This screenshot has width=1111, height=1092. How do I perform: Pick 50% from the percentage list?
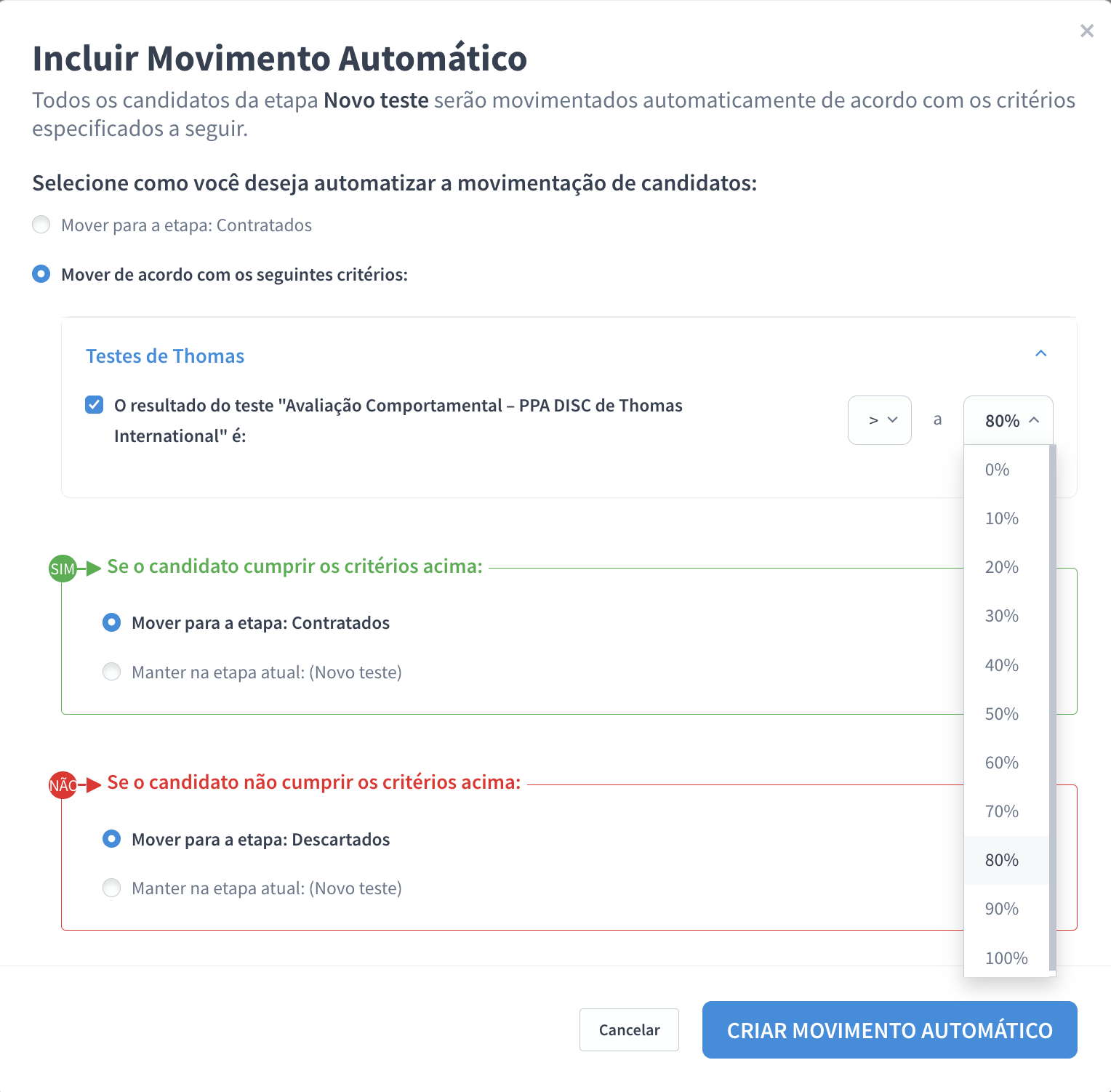(x=1001, y=714)
